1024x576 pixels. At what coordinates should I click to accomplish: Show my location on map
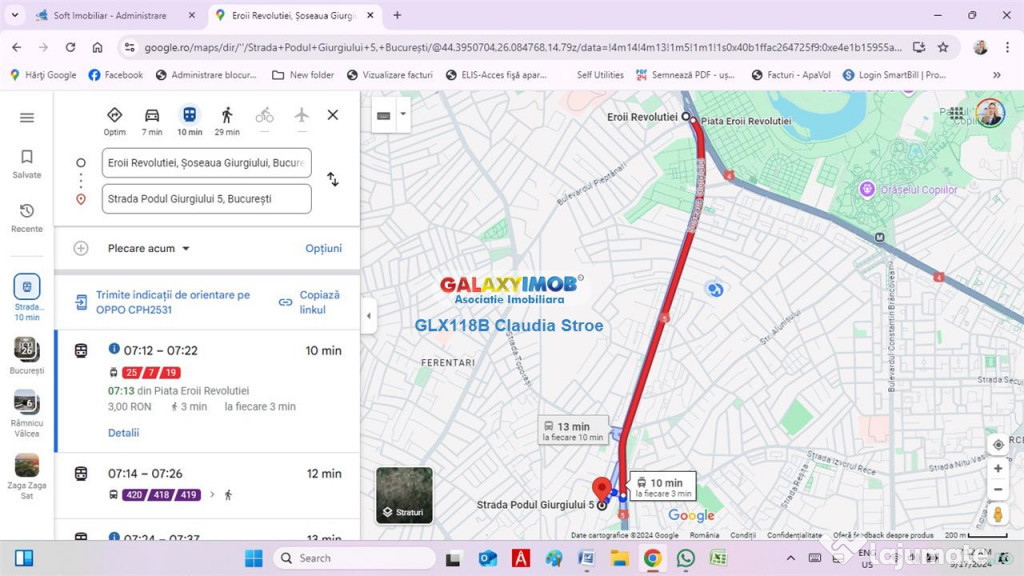tap(998, 445)
